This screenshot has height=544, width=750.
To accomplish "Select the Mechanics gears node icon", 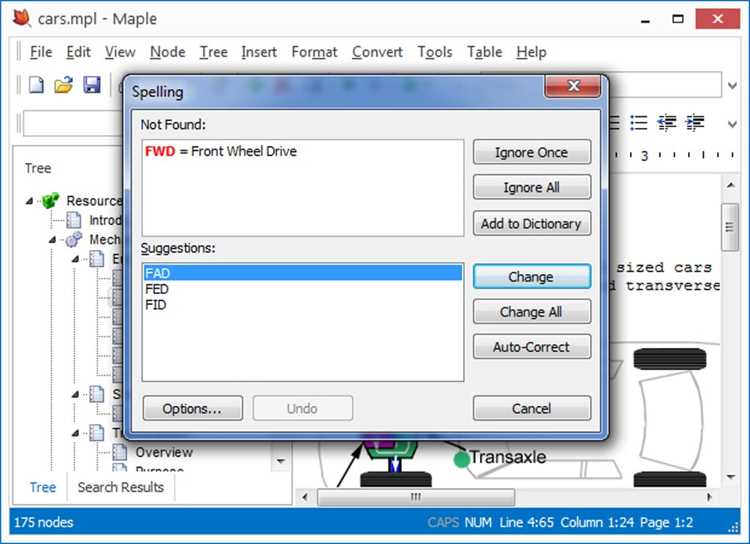I will click(74, 239).
